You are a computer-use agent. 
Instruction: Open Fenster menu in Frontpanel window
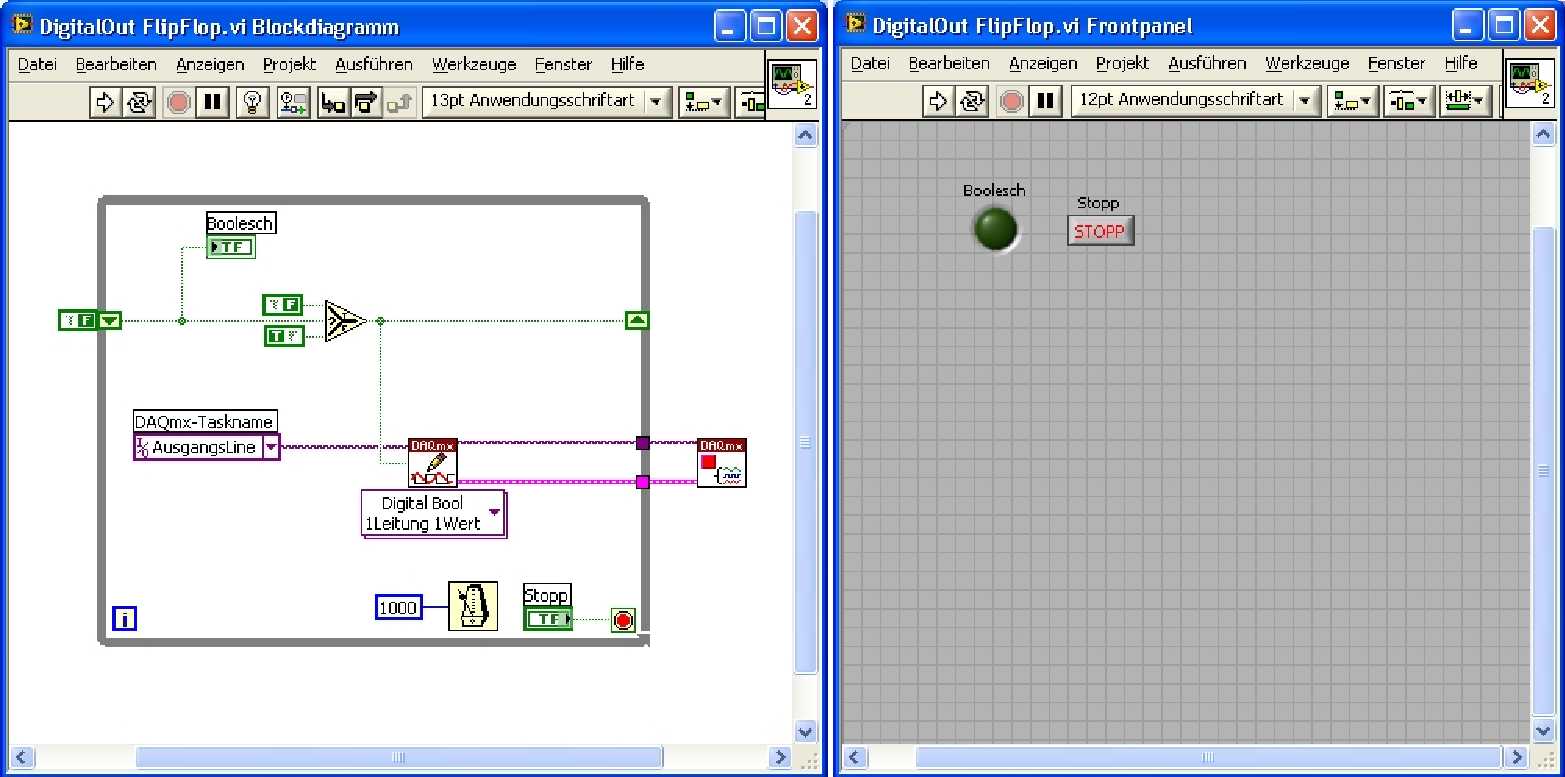[1396, 63]
